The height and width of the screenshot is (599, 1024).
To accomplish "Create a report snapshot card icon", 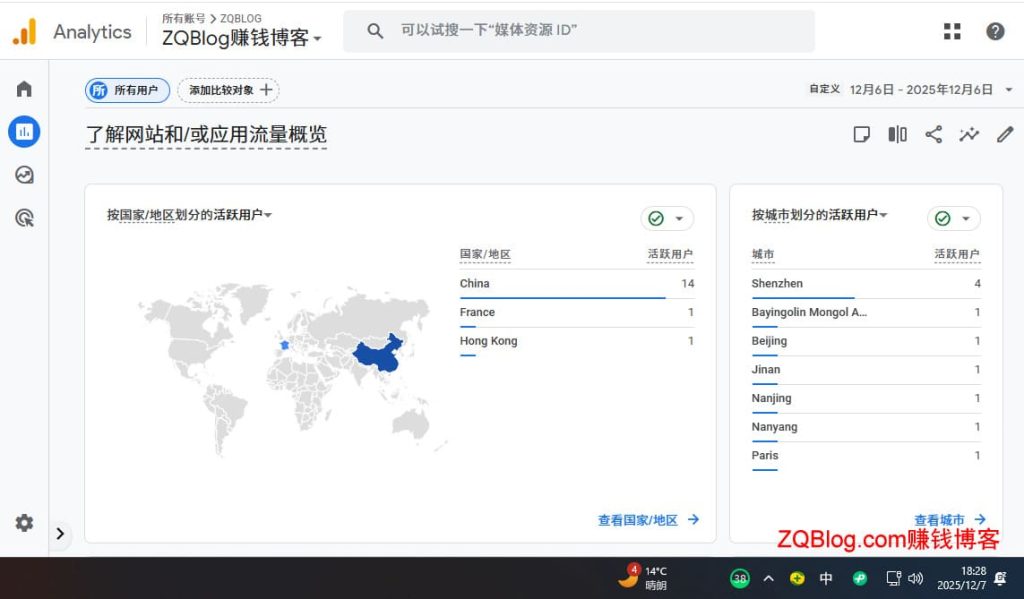I will [861, 133].
